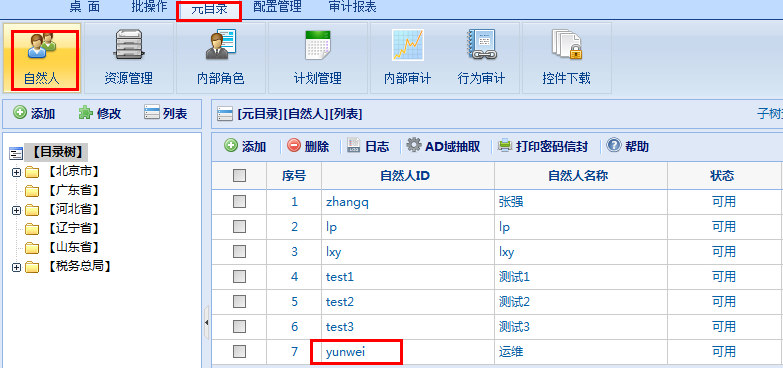Click the 广东省 folder icon

(x=32, y=191)
